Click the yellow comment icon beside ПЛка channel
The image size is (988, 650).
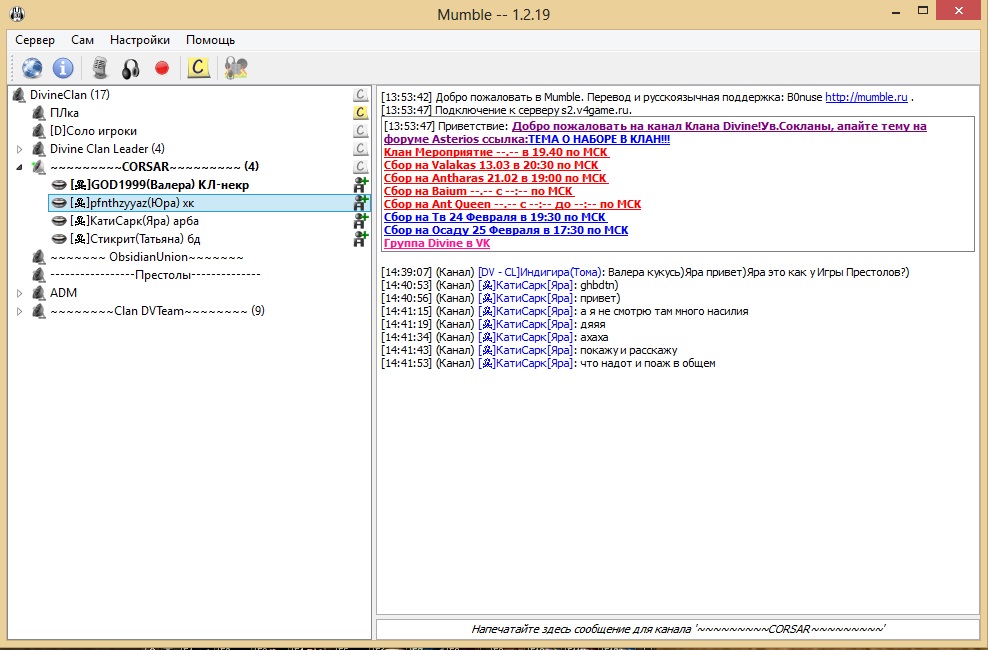coord(361,113)
